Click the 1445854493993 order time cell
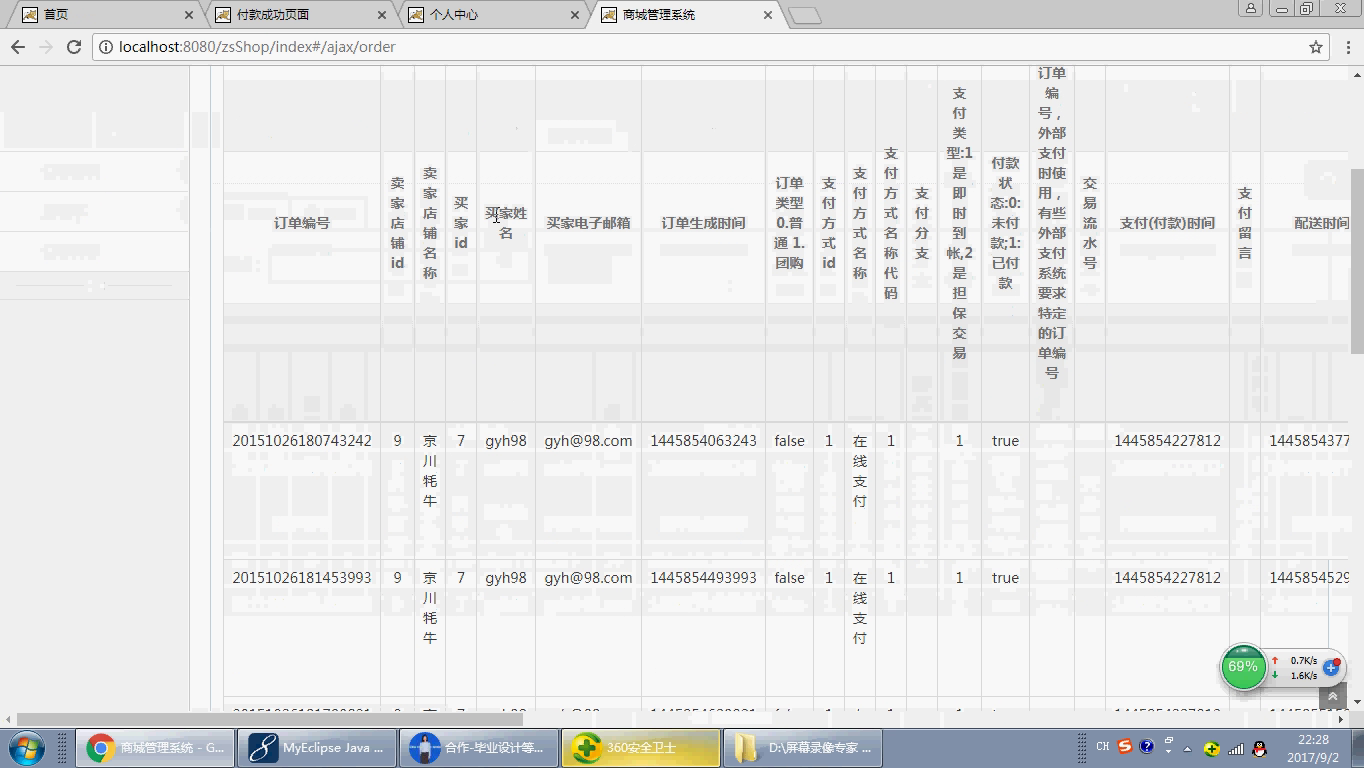This screenshot has width=1364, height=768. (x=703, y=578)
